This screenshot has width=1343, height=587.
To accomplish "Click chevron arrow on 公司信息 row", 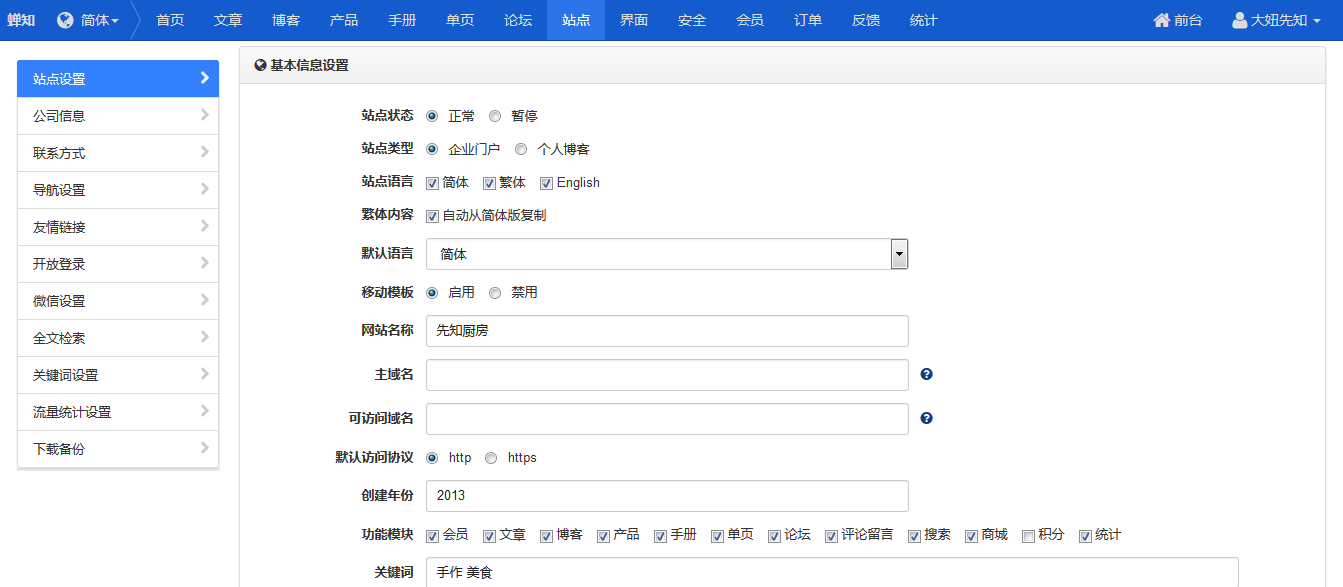I will coord(204,115).
